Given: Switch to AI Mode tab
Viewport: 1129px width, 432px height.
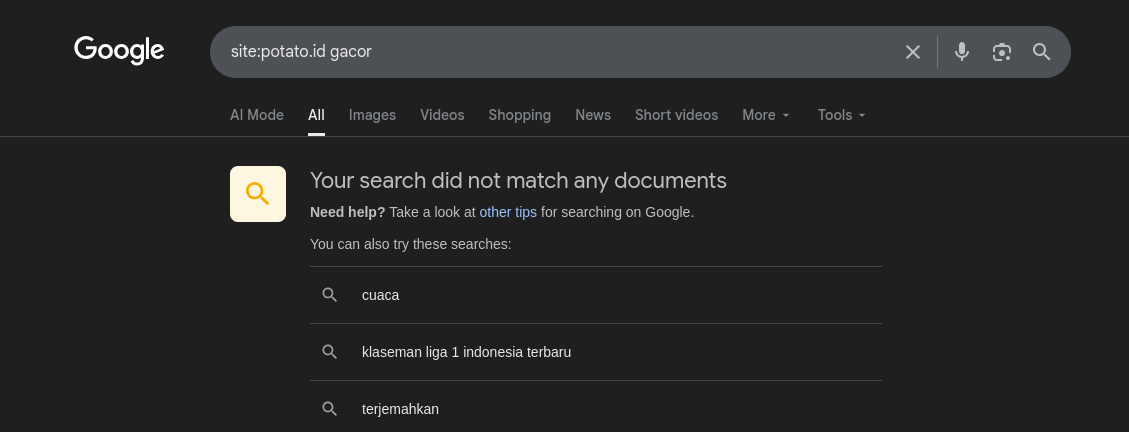Looking at the screenshot, I should 257,115.
